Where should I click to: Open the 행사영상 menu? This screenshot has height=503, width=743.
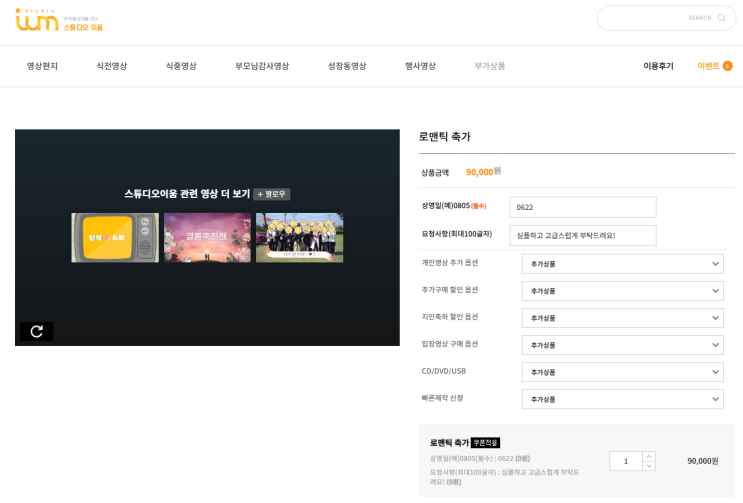(420, 66)
